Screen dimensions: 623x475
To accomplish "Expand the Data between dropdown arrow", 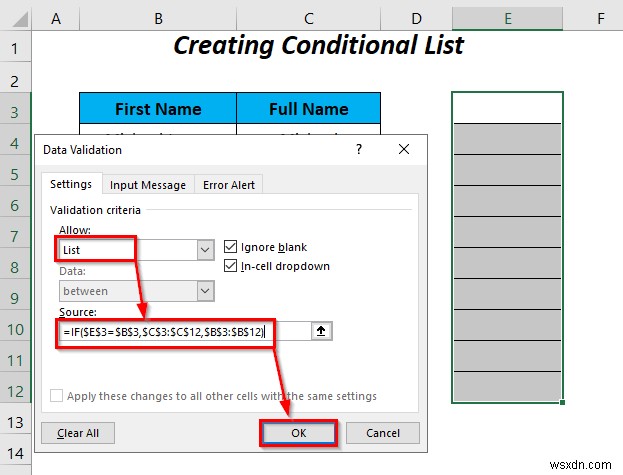I will coord(205,291).
